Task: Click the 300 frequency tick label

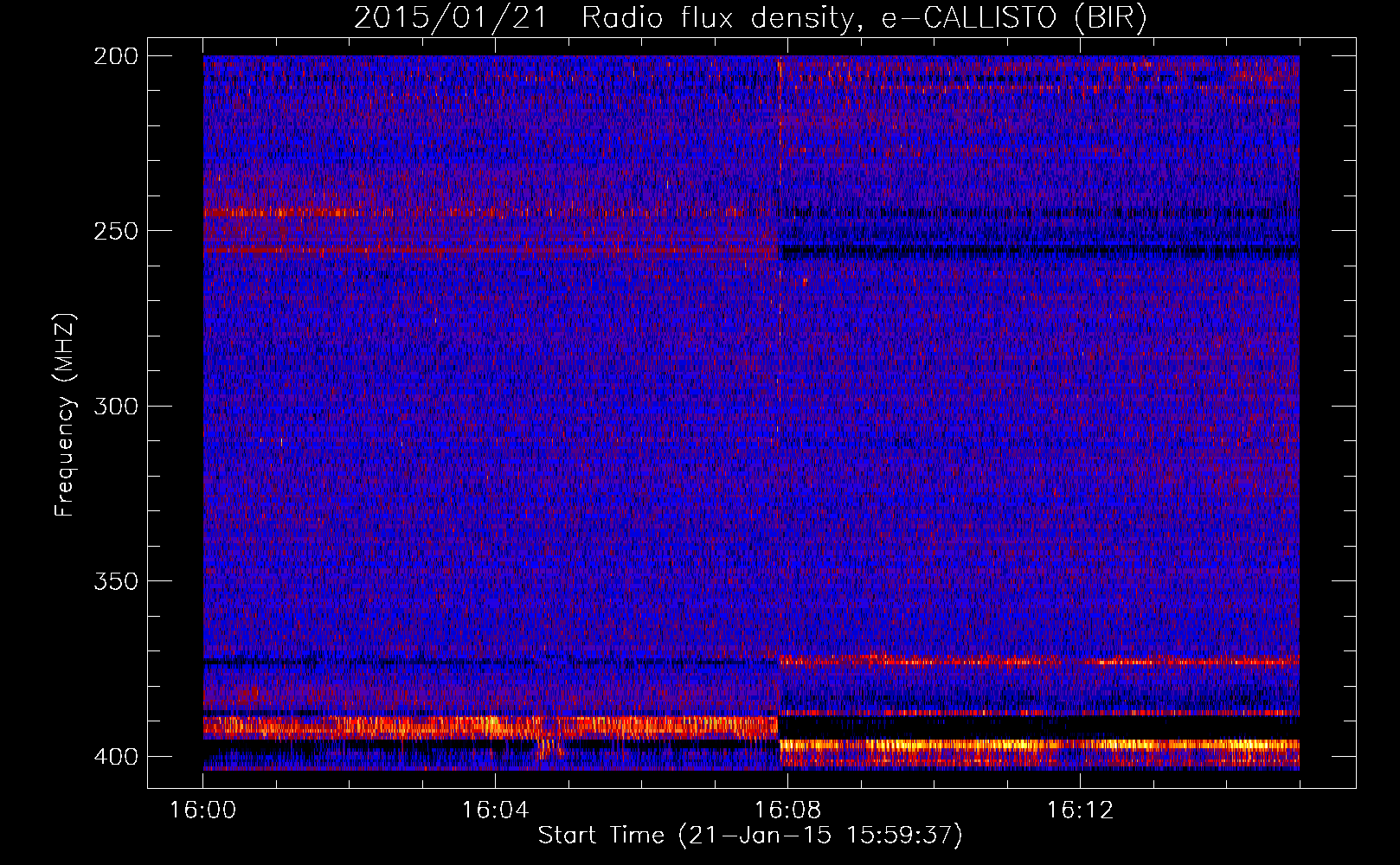Action: 116,406
